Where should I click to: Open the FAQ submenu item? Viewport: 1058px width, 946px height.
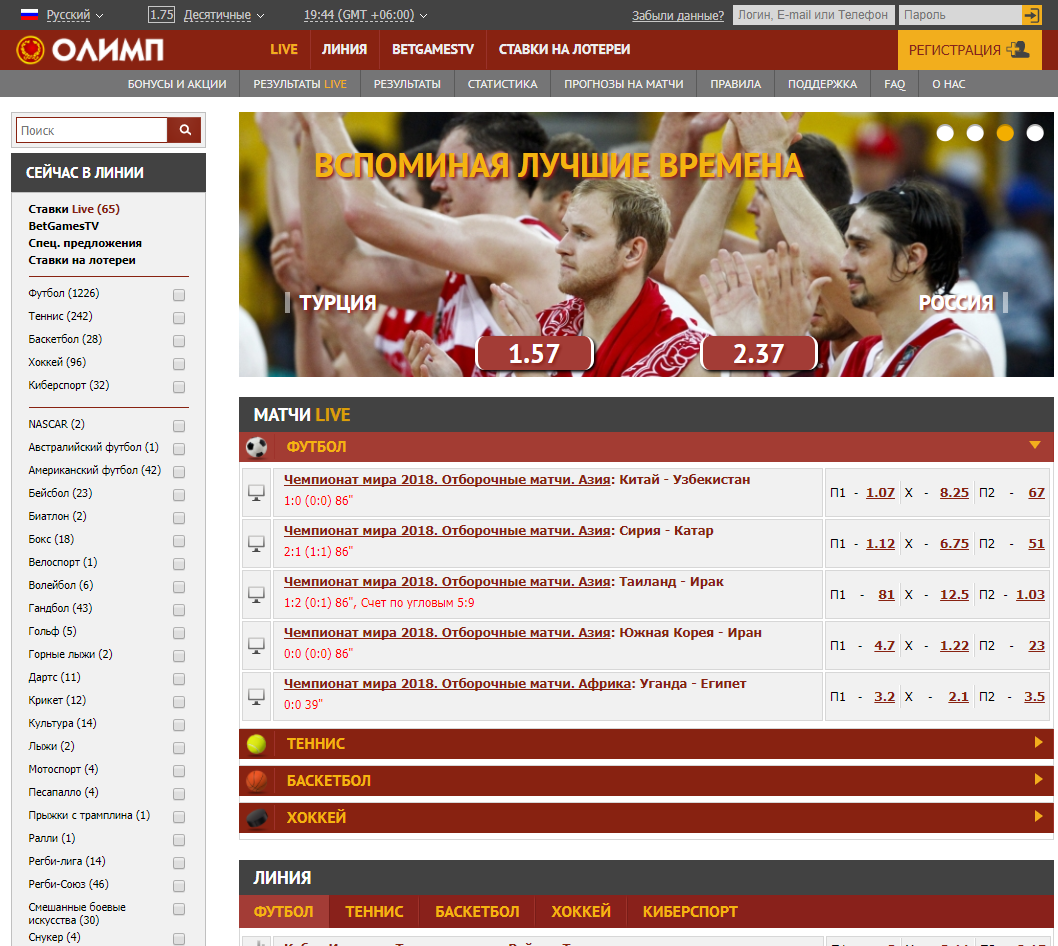pos(895,84)
